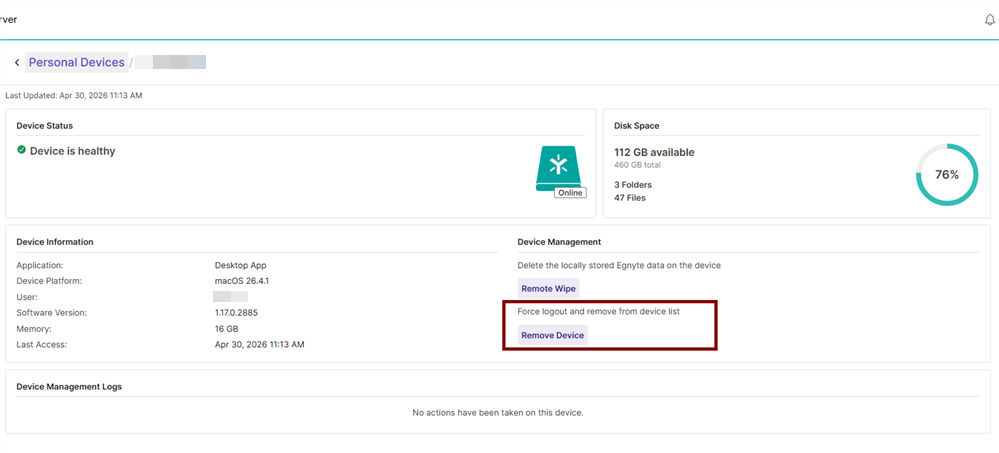Click the Device Status section heading
This screenshot has height=453, width=999.
45,126
